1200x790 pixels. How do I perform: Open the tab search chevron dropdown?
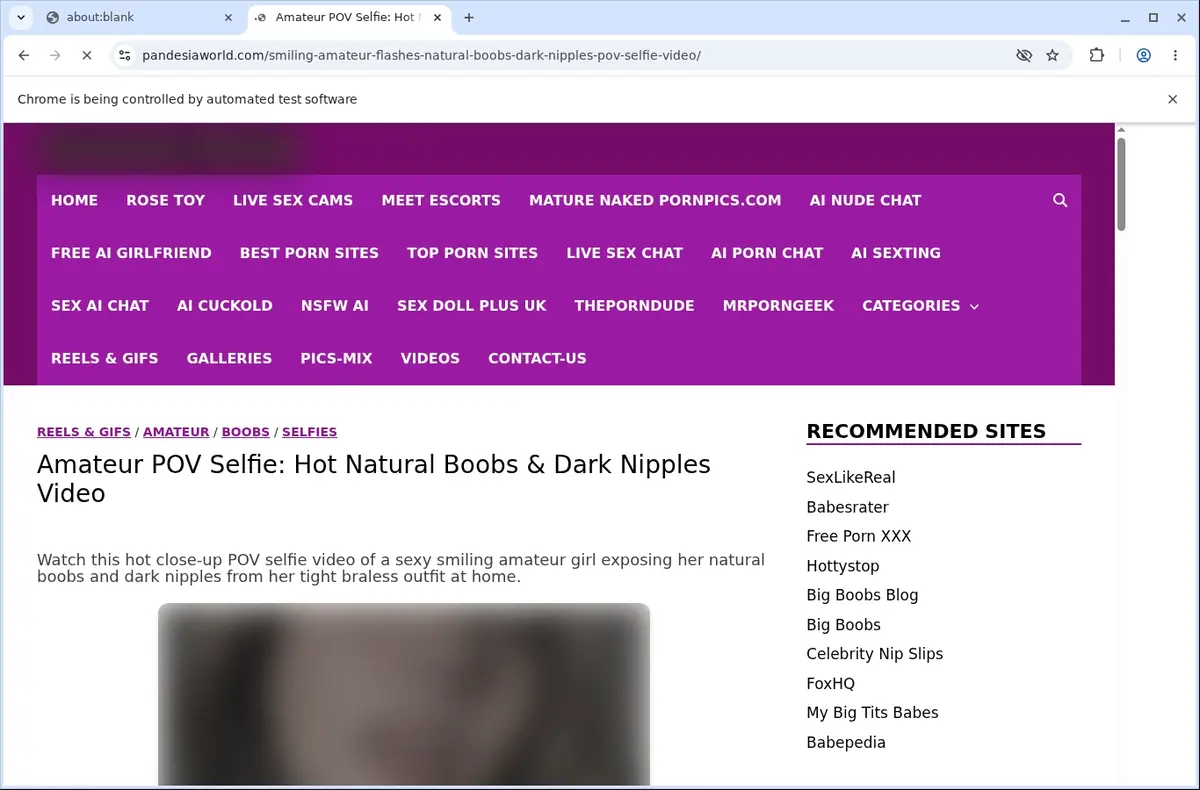[x=20, y=17]
